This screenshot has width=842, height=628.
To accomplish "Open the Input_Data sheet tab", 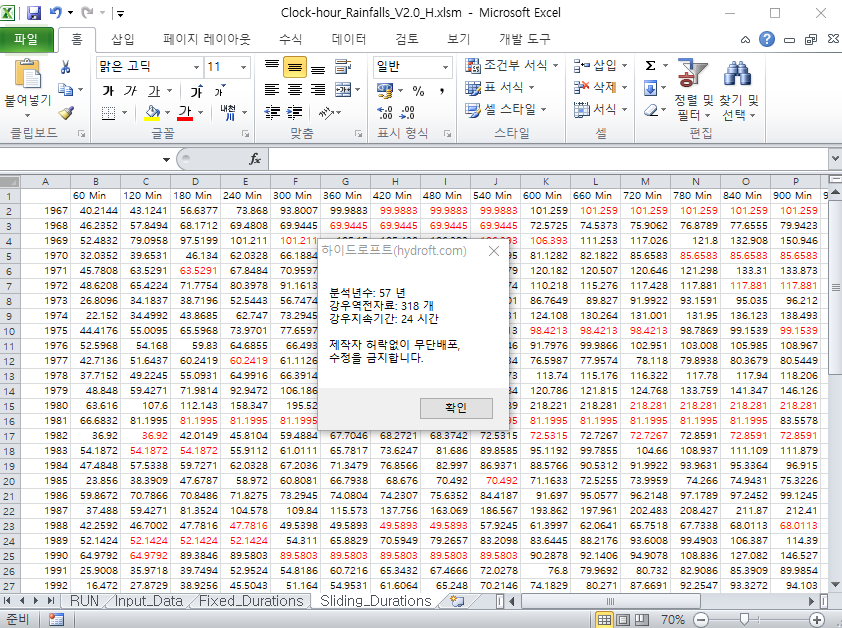I will coord(149,601).
